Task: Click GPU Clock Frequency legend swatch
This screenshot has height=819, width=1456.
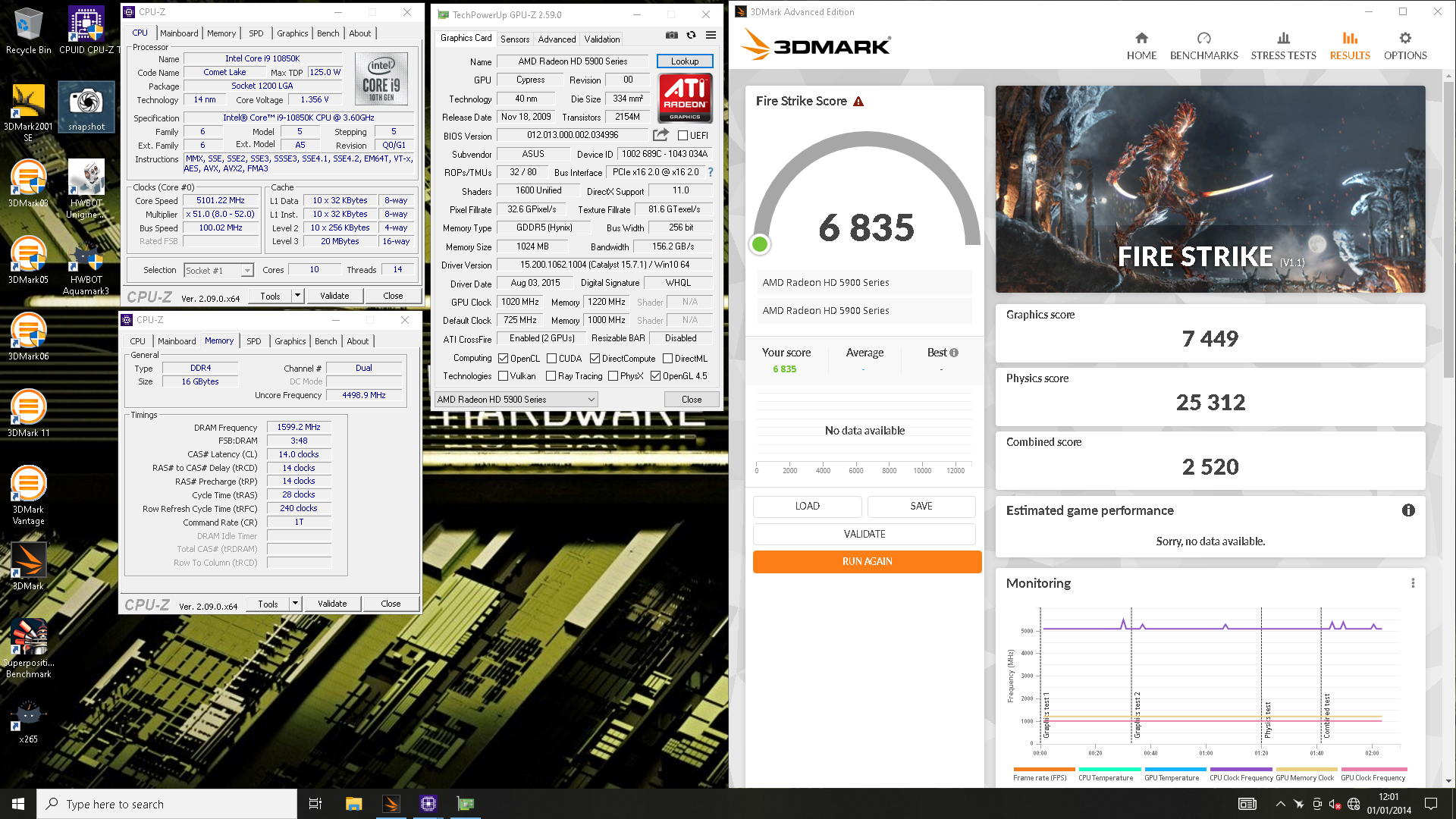Action: pyautogui.click(x=1373, y=769)
